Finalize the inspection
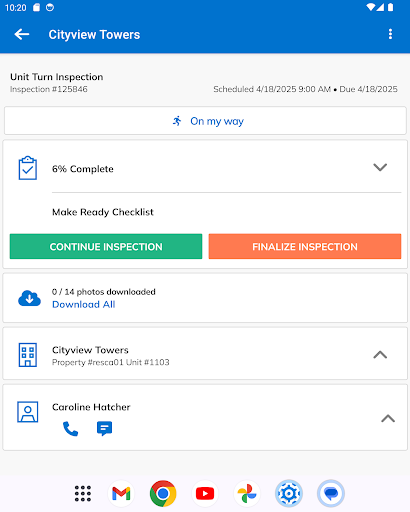410x512 pixels. tap(305, 246)
